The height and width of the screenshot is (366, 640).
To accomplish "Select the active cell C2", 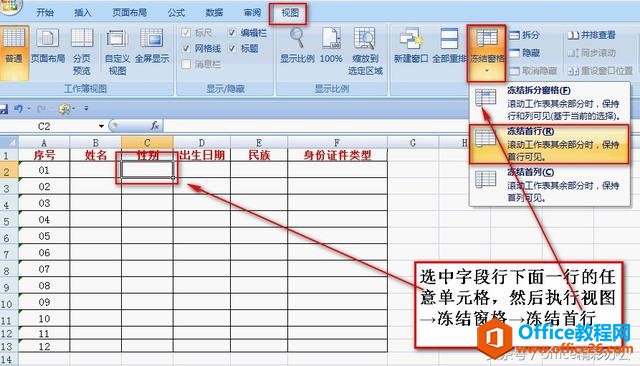I will (x=147, y=169).
